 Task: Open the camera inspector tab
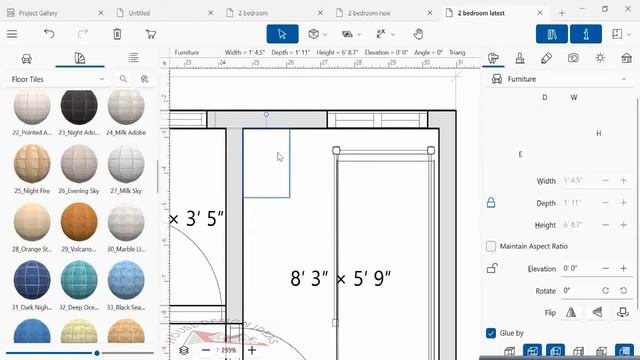pyautogui.click(x=573, y=58)
